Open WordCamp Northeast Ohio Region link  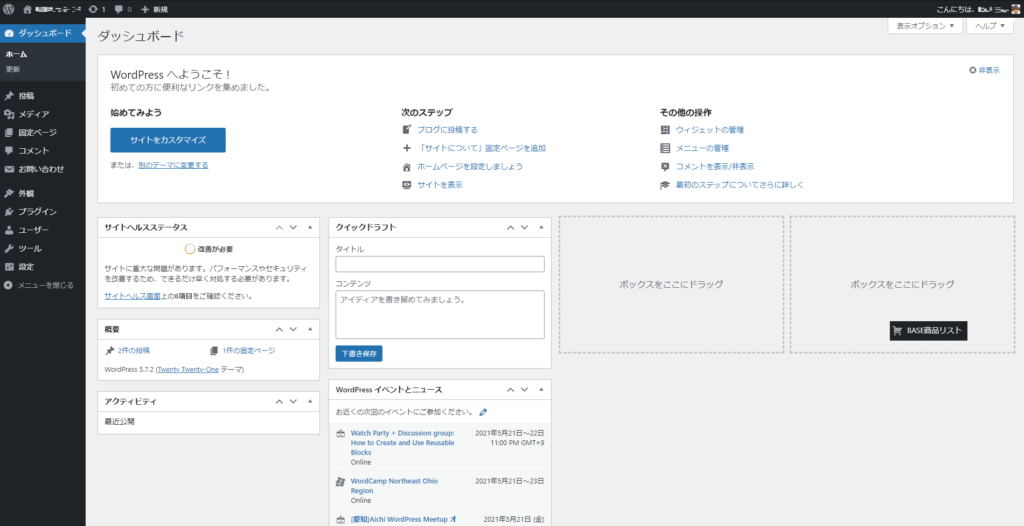pos(394,485)
